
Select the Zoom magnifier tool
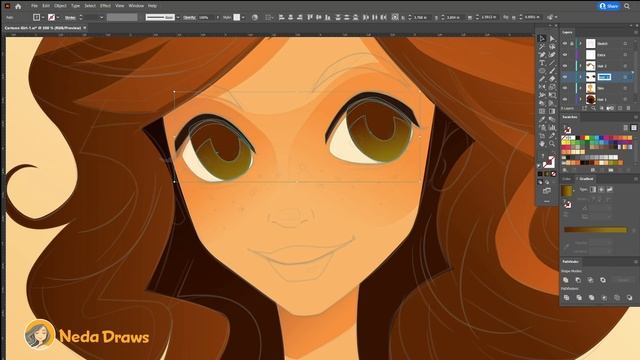[x=552, y=144]
